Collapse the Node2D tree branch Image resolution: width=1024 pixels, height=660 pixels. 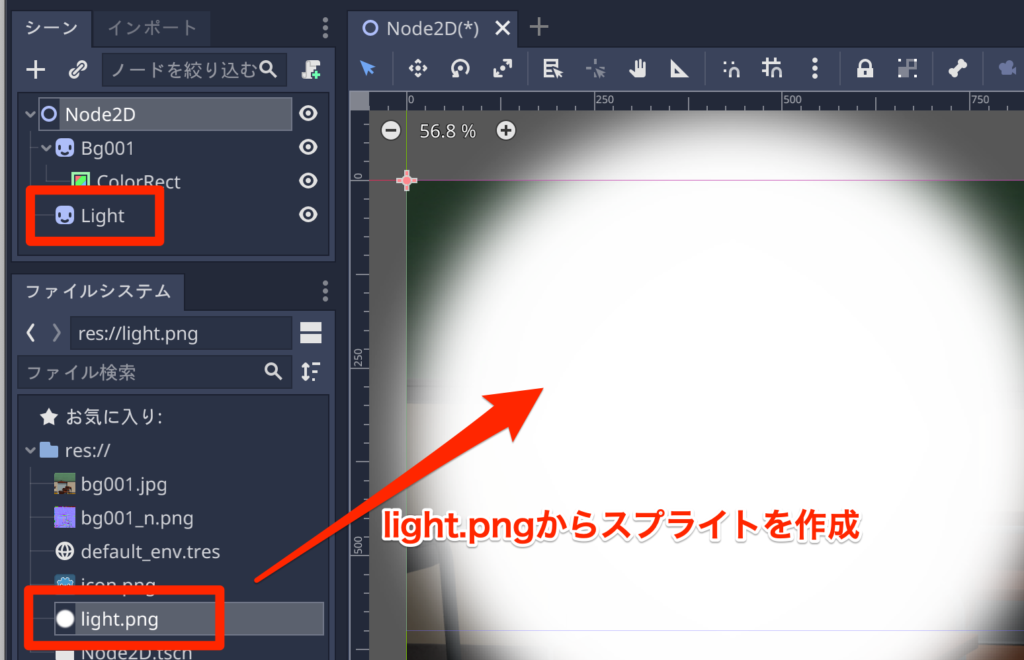(x=30, y=114)
